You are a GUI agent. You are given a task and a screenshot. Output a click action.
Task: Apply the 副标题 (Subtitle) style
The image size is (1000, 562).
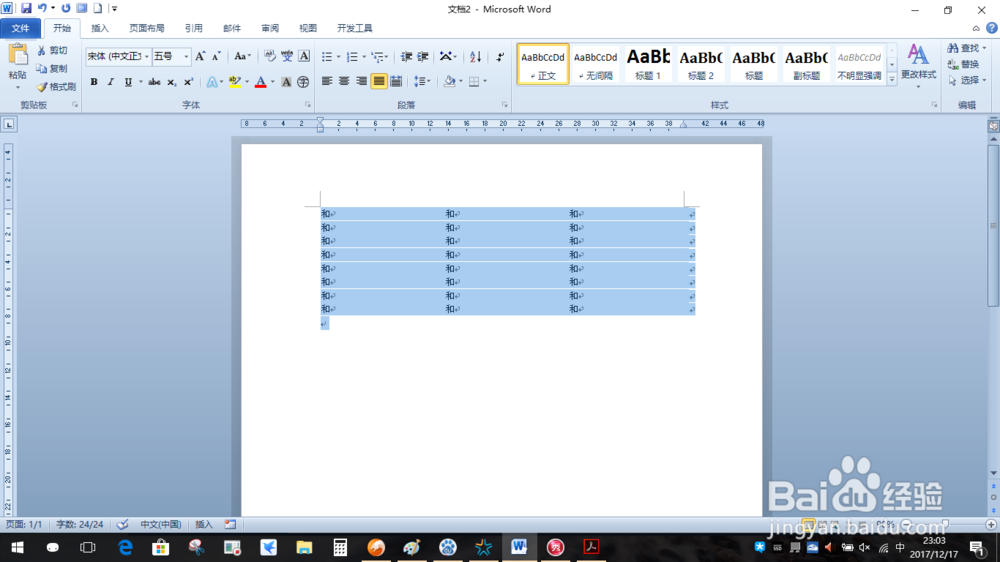(x=806, y=64)
